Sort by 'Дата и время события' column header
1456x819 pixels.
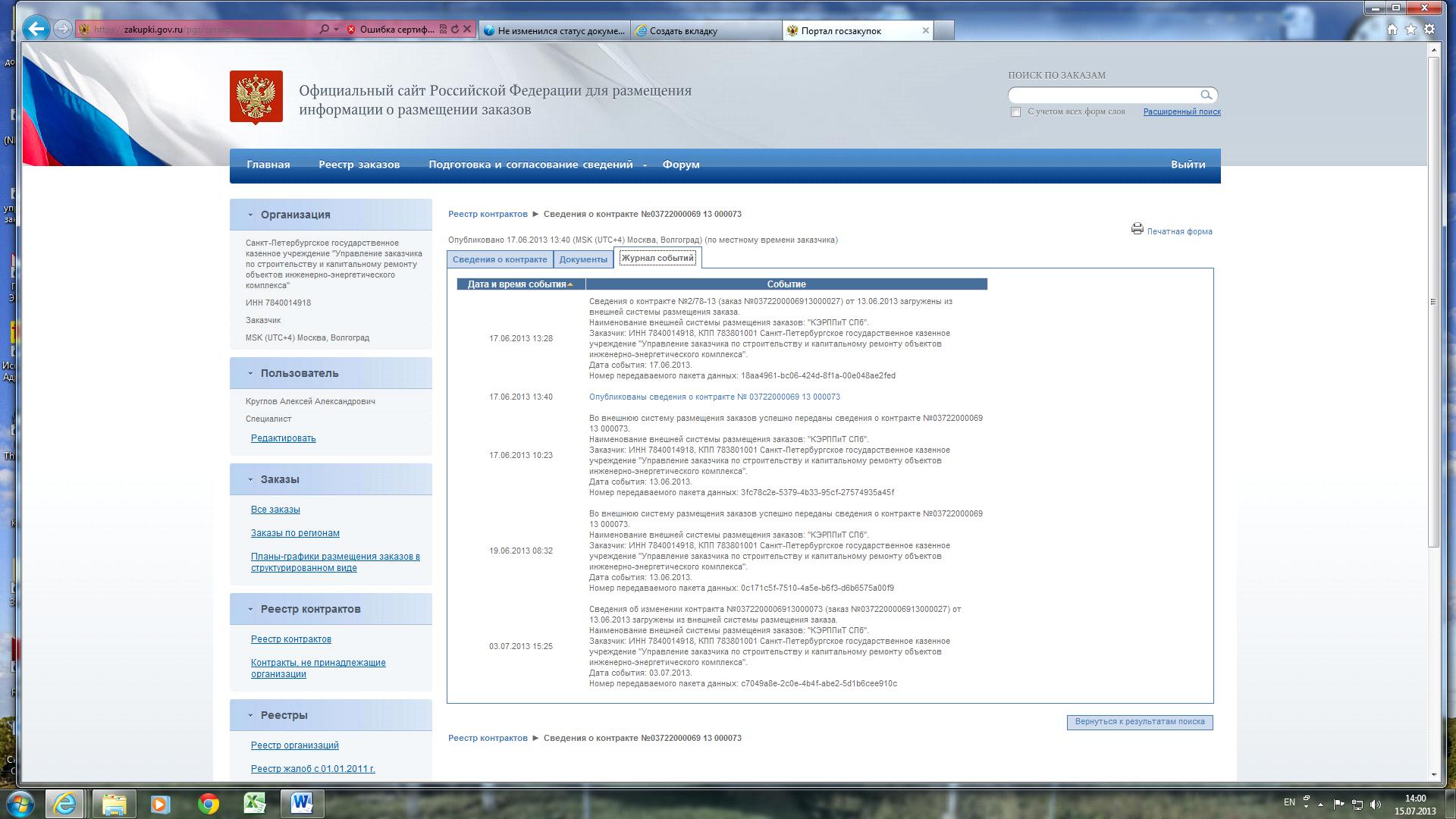520,284
